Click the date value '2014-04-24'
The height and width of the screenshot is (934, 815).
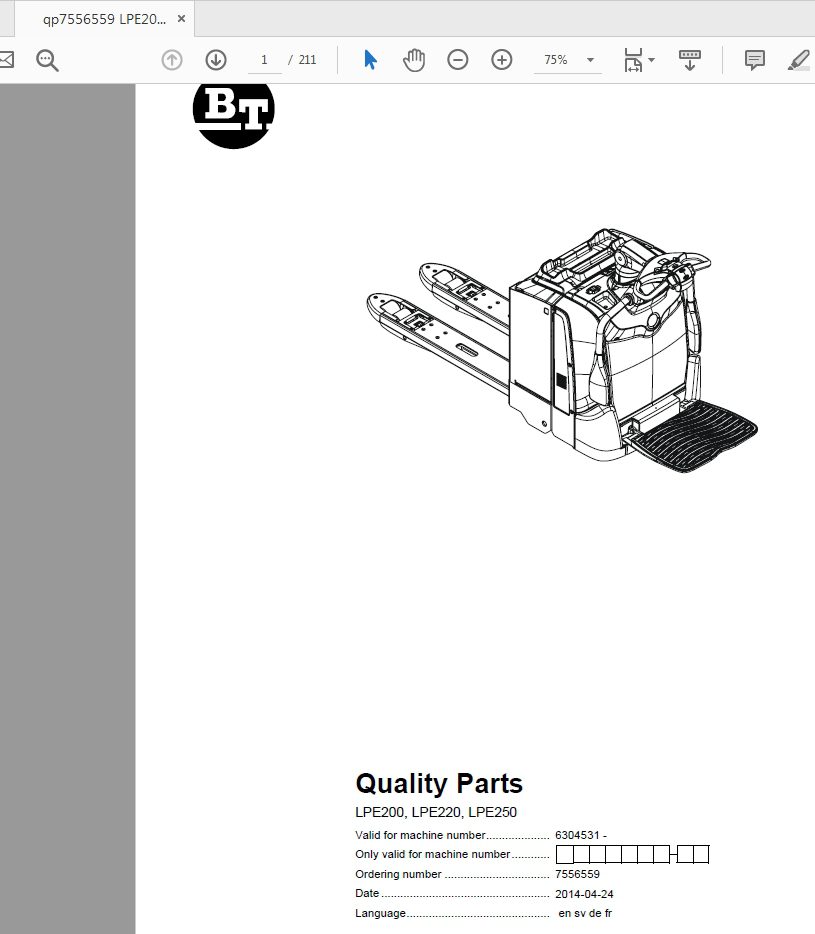coord(584,893)
